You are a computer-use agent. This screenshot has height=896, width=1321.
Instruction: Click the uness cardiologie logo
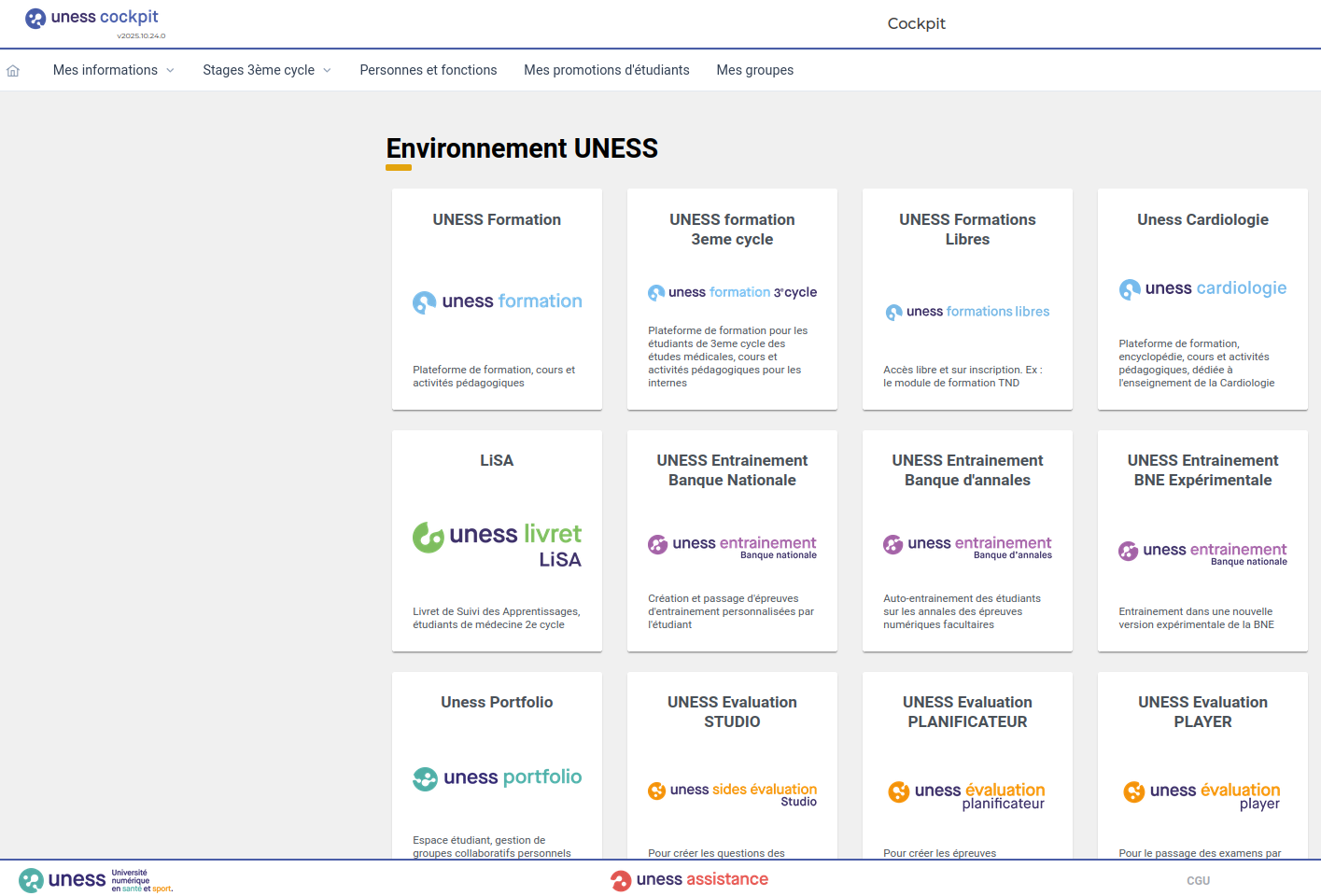coord(1202,289)
